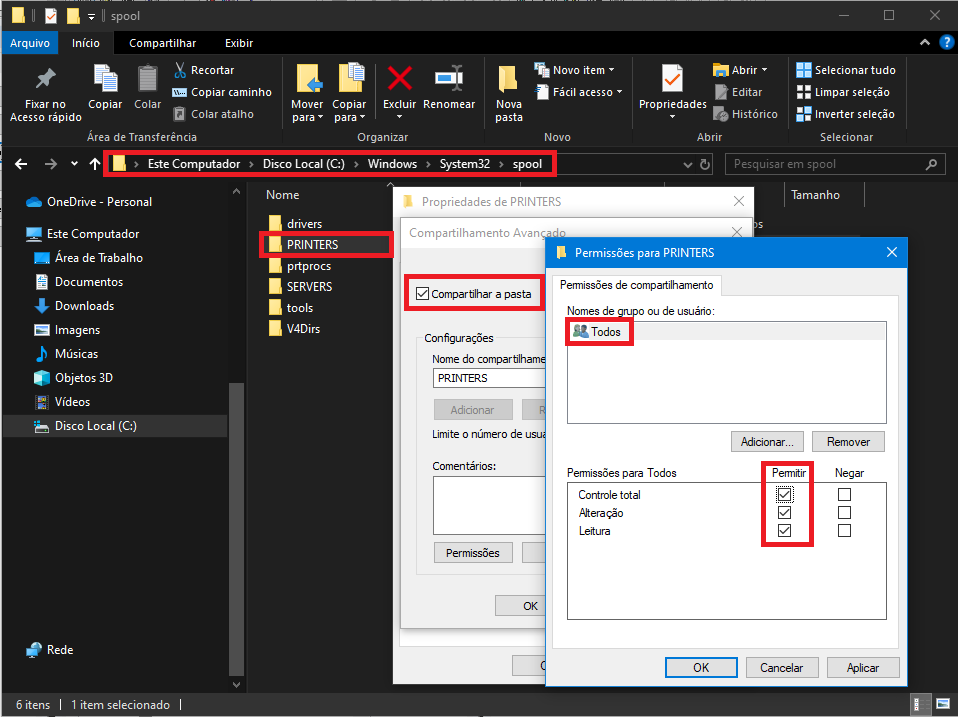This screenshot has height=717, width=958.
Task: Uncheck Permitir for Leitura
Action: (784, 530)
